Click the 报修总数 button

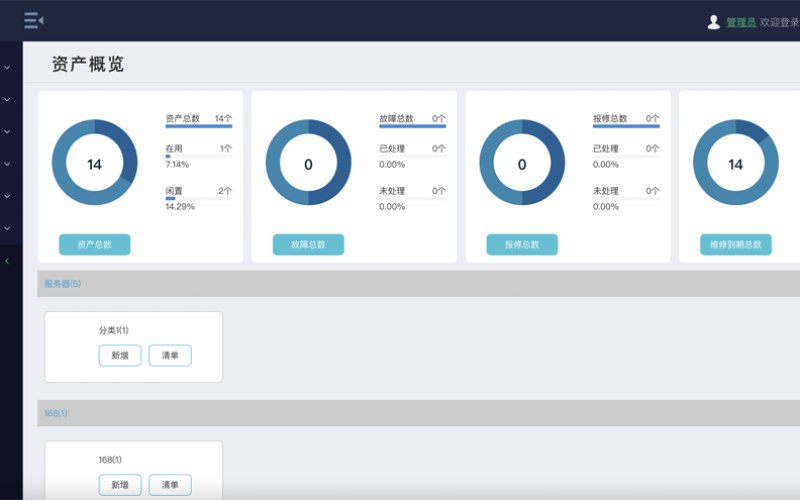click(x=522, y=244)
